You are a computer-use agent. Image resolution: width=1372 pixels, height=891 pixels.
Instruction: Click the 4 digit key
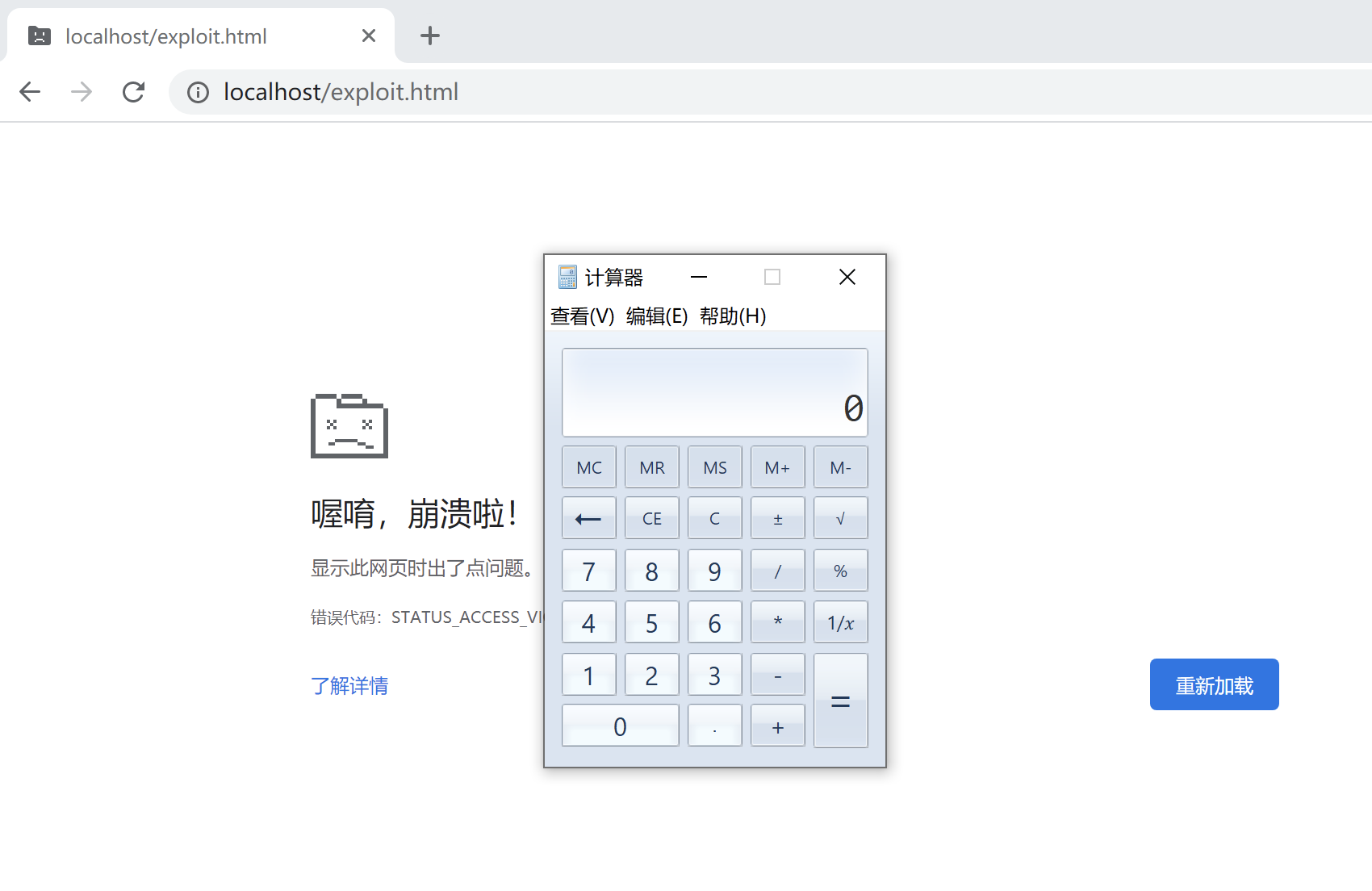tap(589, 622)
